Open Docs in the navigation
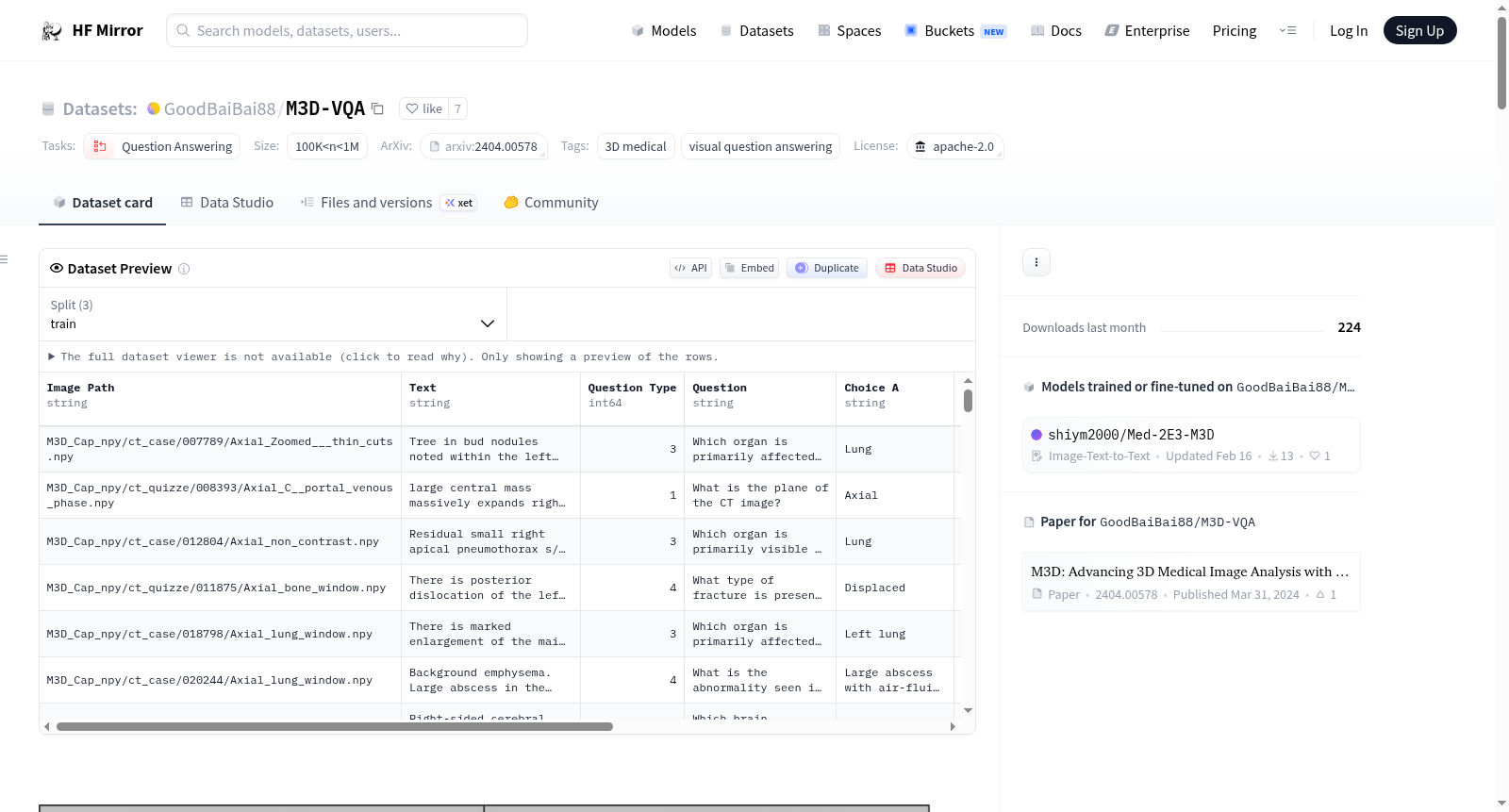The width and height of the screenshot is (1509, 812). tap(1056, 31)
